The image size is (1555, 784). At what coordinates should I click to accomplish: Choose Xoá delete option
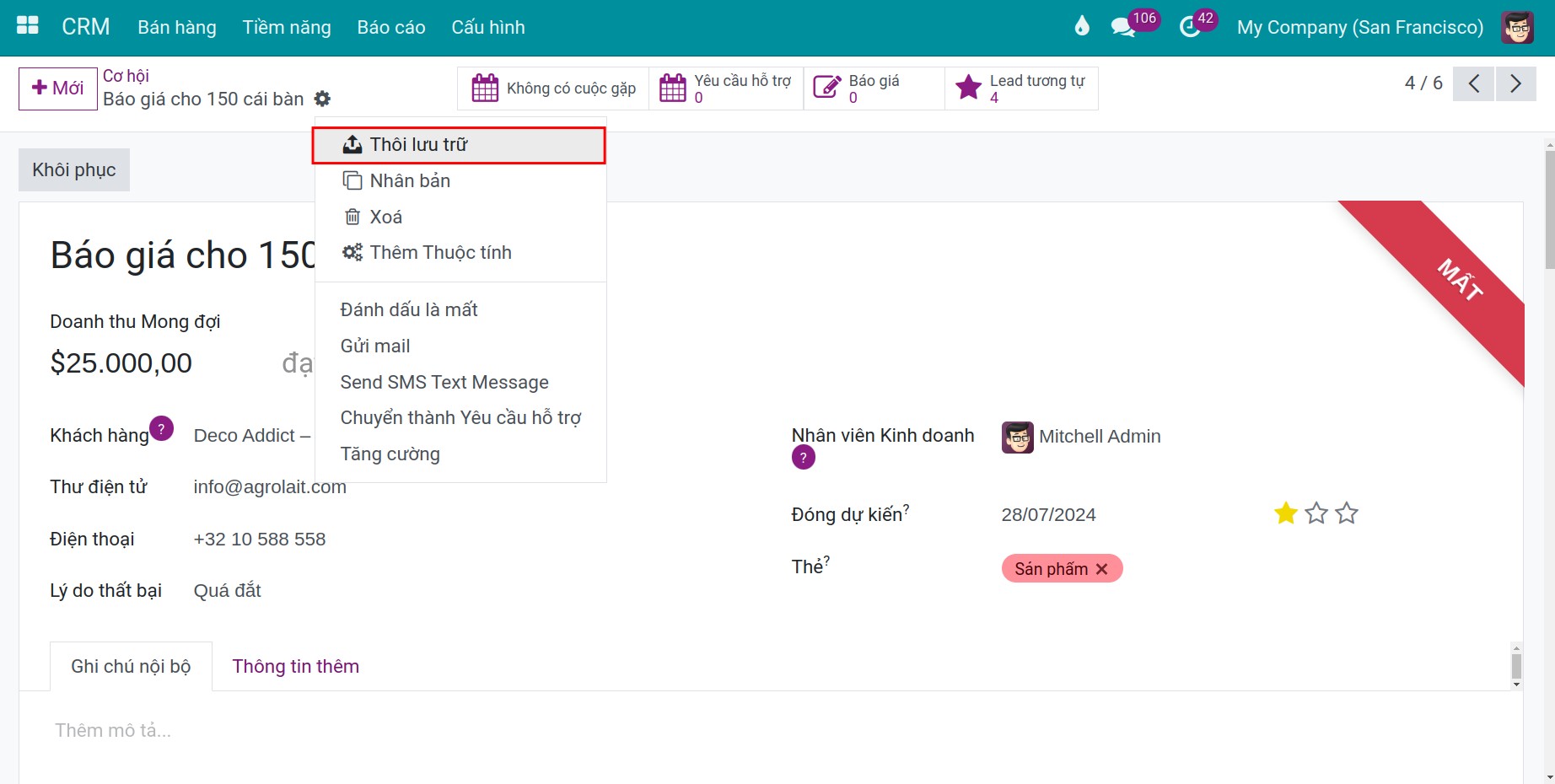[x=460, y=217]
